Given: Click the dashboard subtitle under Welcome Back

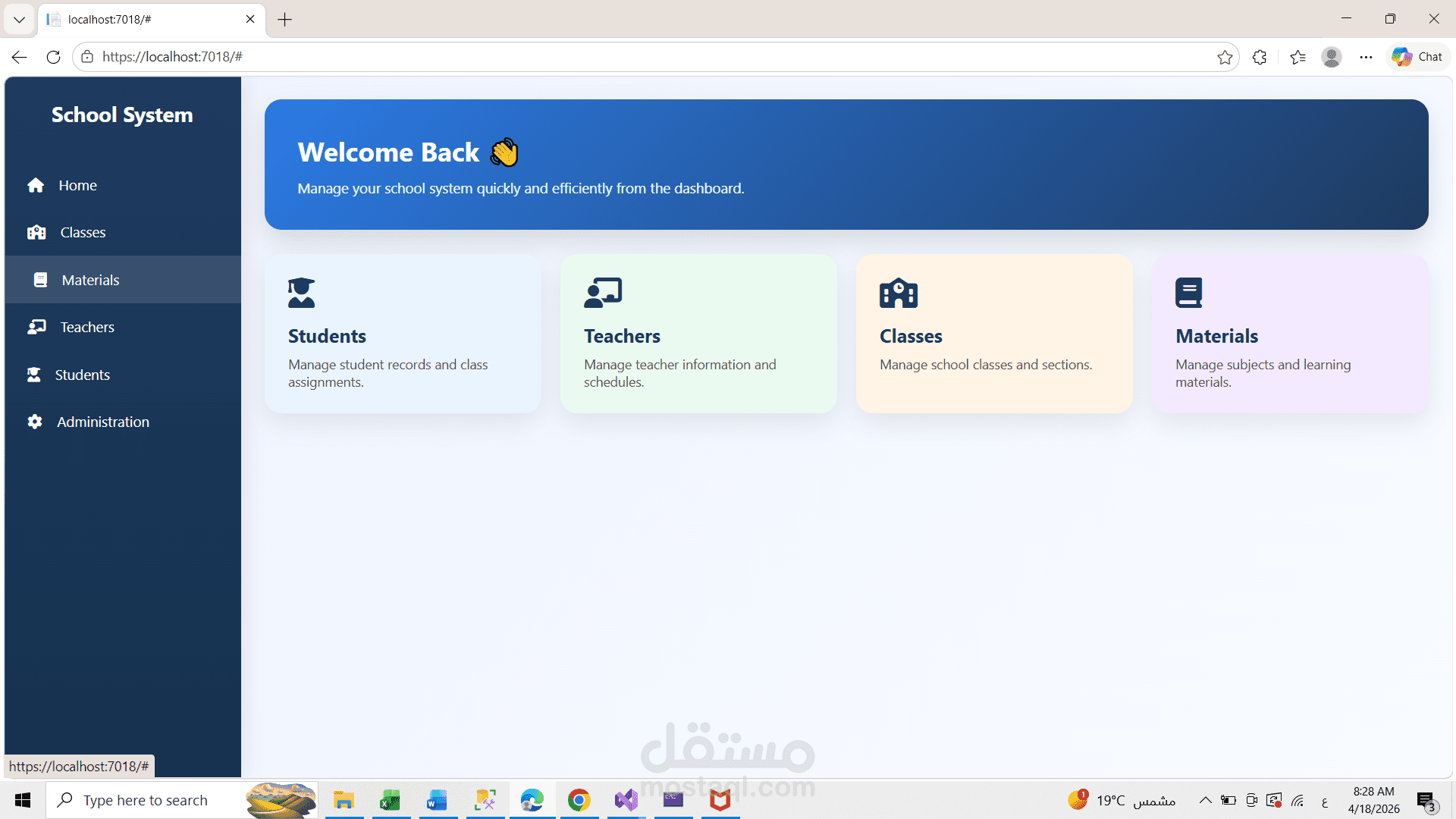Looking at the screenshot, I should point(521,188).
